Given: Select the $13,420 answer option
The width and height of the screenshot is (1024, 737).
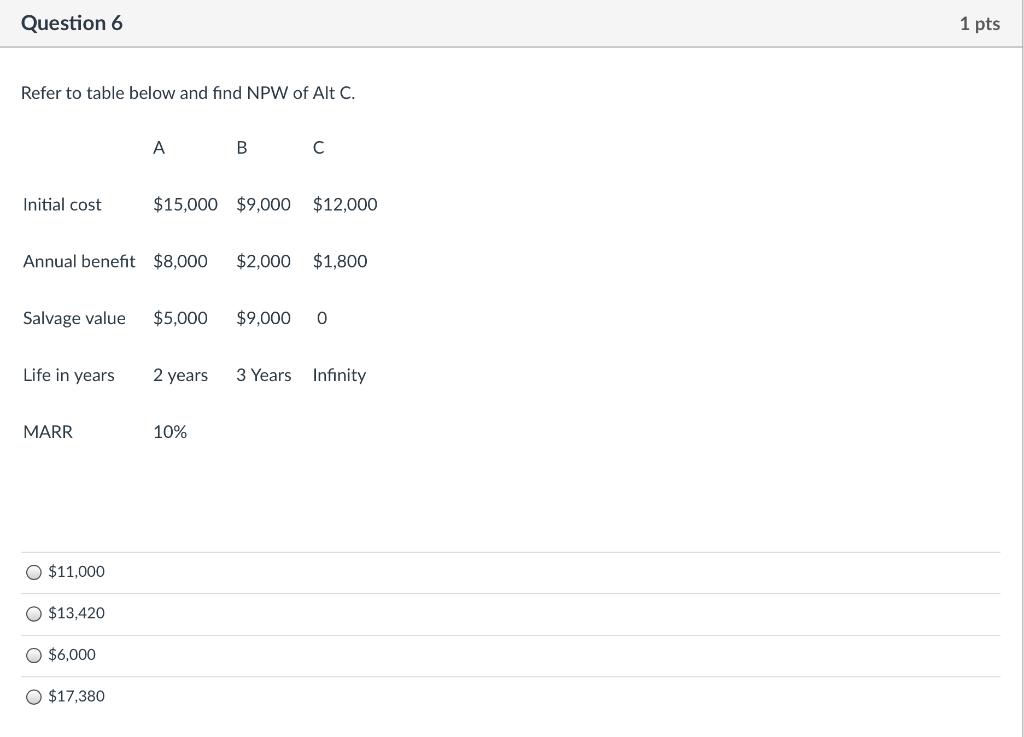Looking at the screenshot, I should [x=33, y=614].
